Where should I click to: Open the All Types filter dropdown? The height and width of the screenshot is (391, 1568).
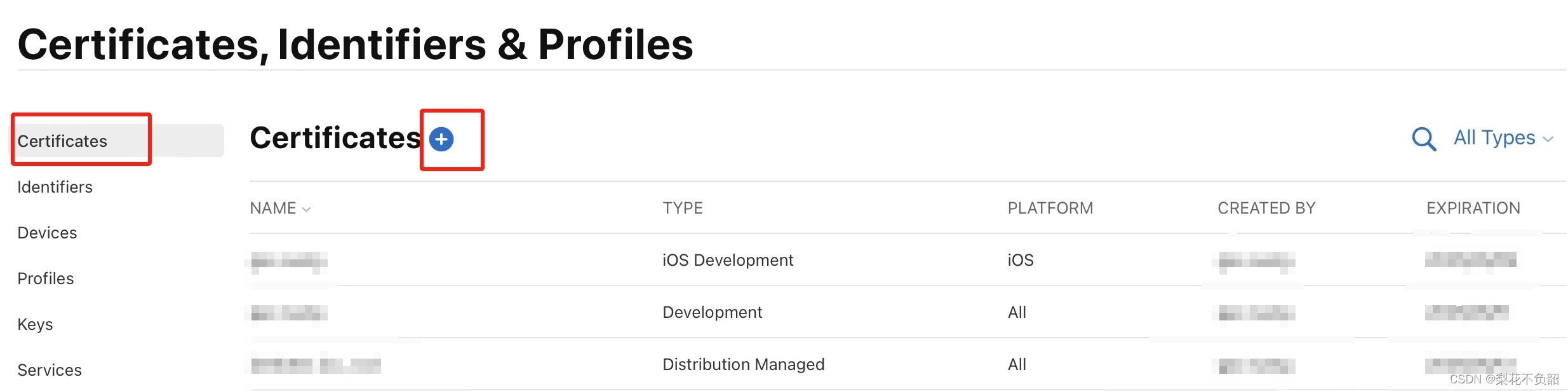click(1494, 138)
